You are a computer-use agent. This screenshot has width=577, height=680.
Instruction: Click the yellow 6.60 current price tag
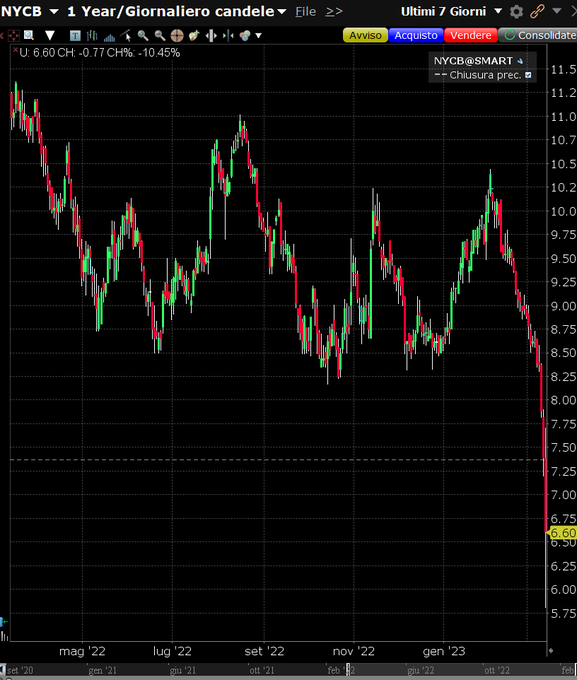[563, 533]
